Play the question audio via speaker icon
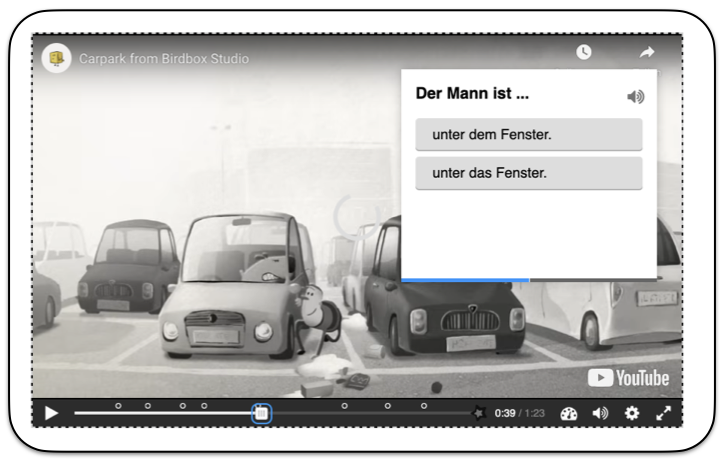 pos(635,97)
